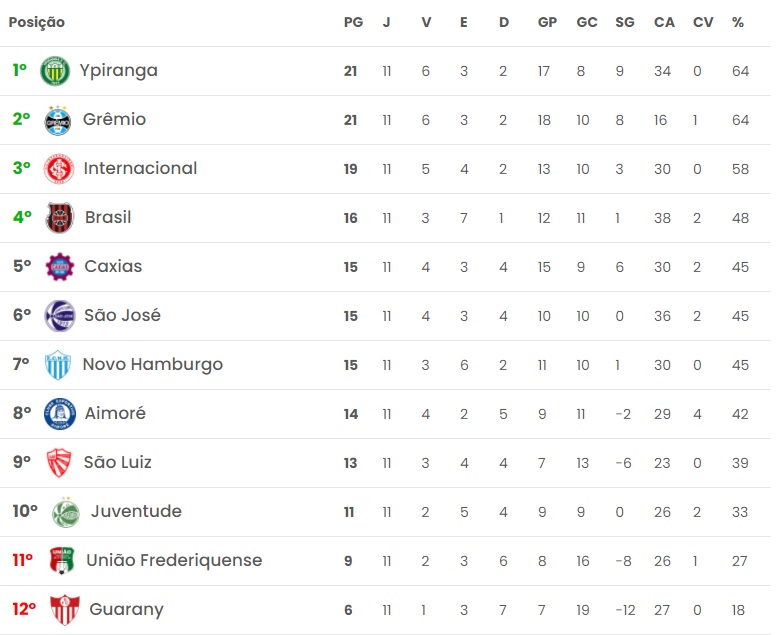Click the União Frederiquense club crest
The image size is (783, 635).
coord(62,561)
